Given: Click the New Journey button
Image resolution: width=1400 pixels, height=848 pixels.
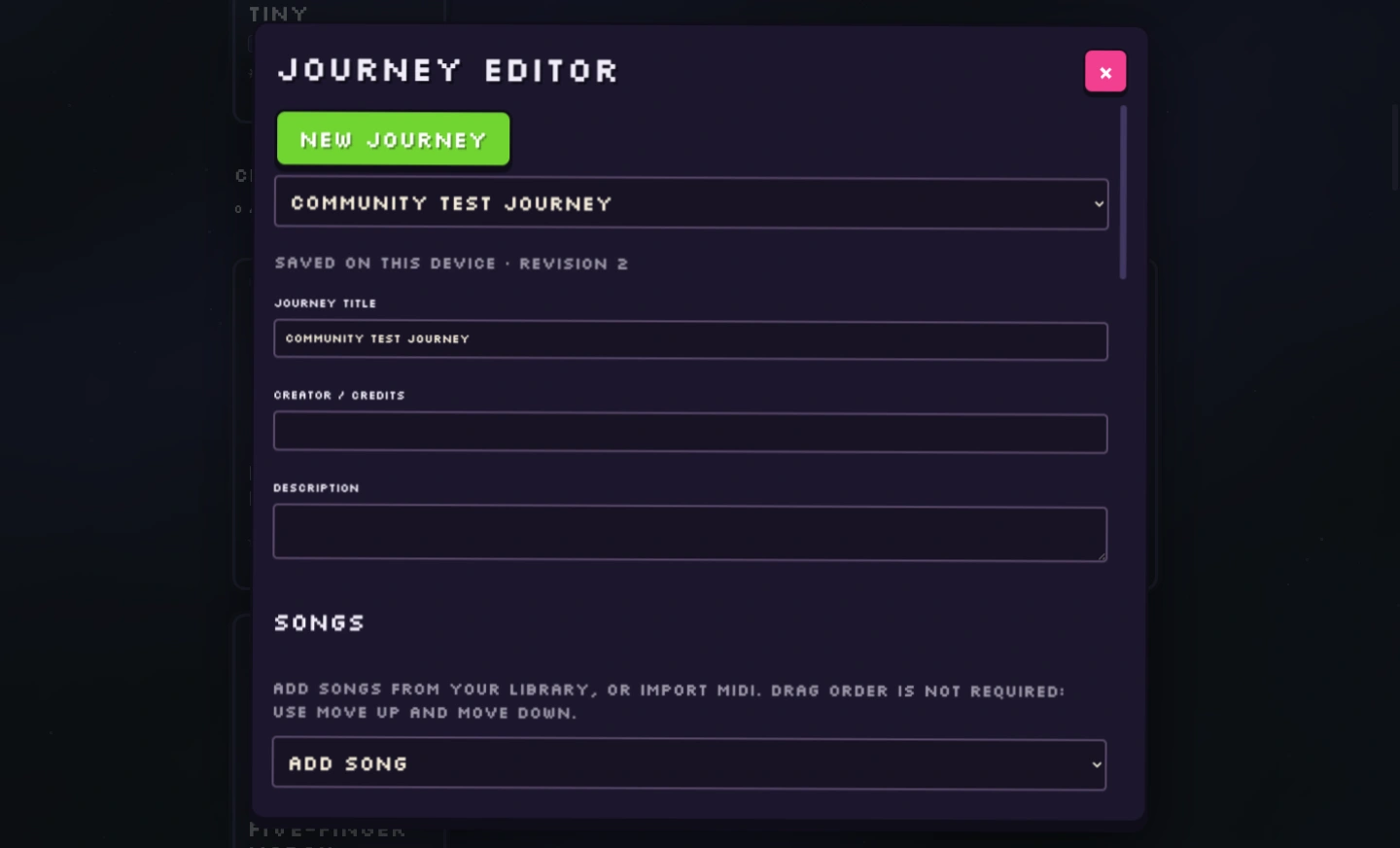Looking at the screenshot, I should point(393,139).
